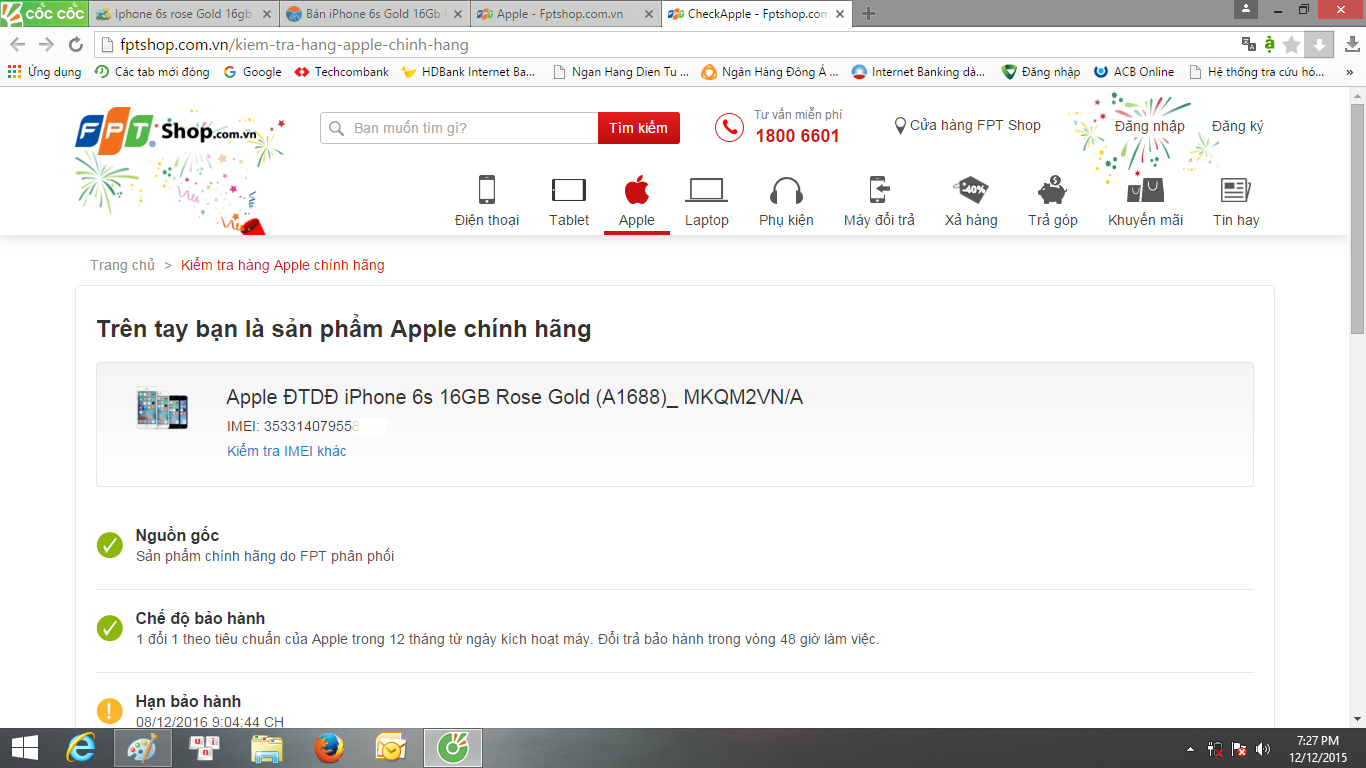Click the Laptop category icon
Image resolution: width=1366 pixels, height=768 pixels.
pos(706,190)
